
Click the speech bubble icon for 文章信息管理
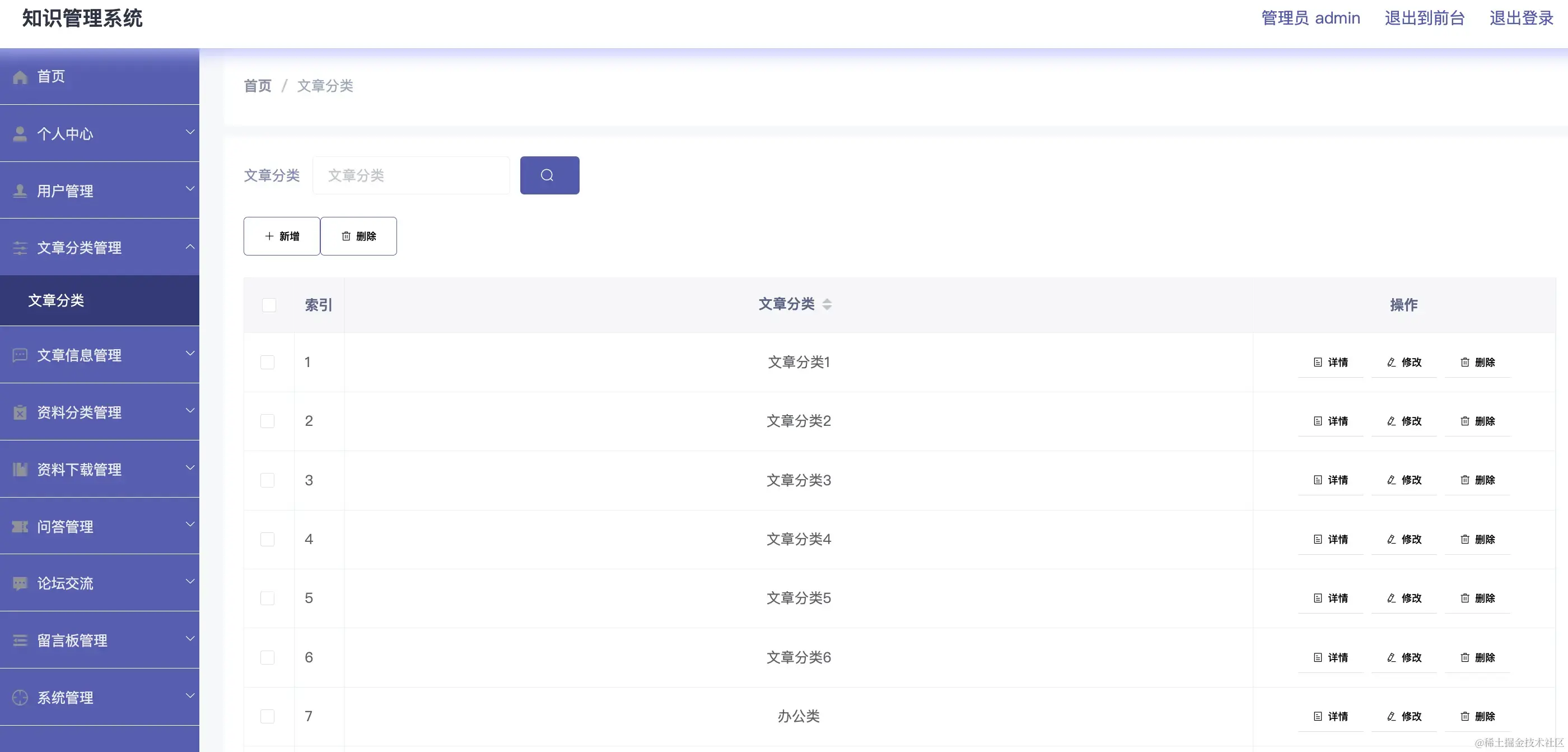[x=19, y=355]
